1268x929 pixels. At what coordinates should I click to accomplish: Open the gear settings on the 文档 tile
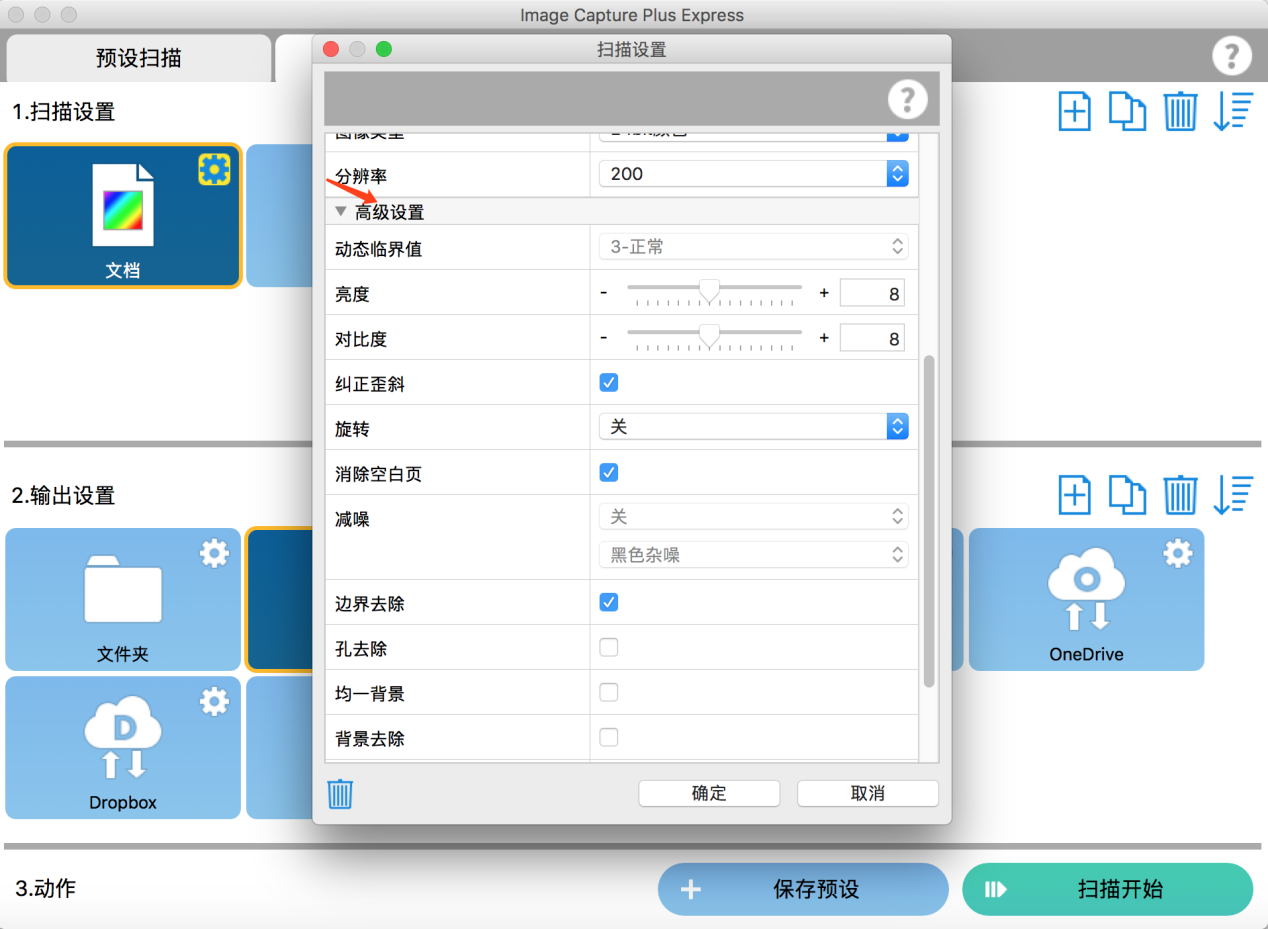[x=214, y=171]
